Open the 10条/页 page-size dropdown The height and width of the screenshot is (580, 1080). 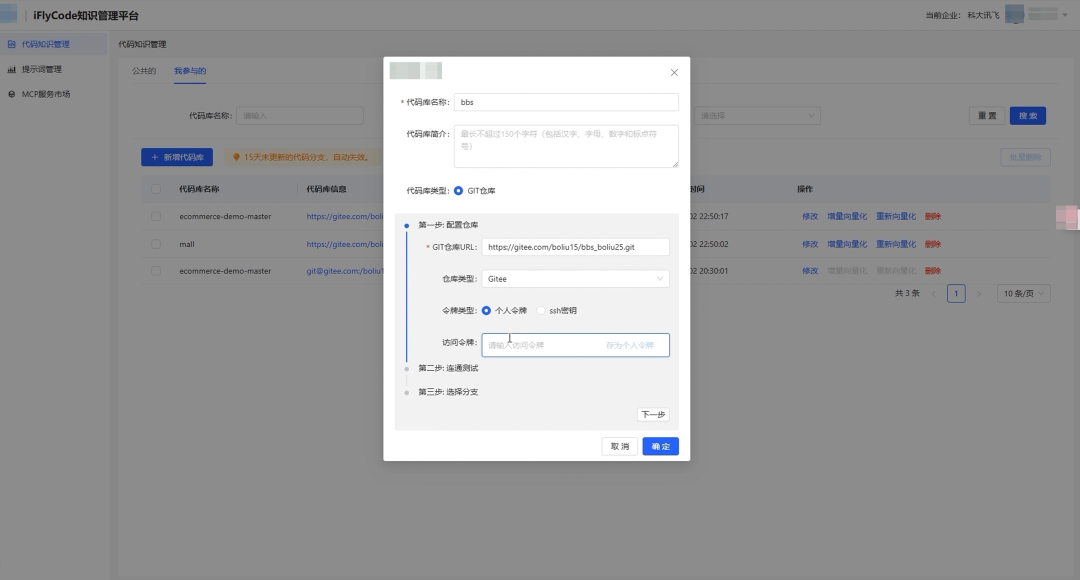point(1022,293)
